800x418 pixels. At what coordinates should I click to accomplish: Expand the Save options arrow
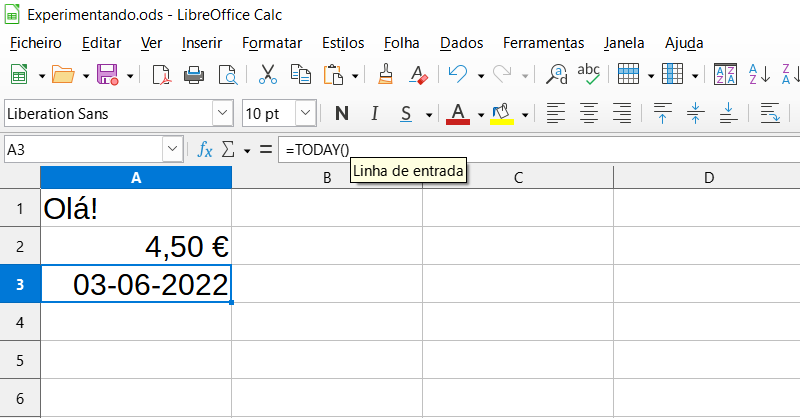(130, 76)
